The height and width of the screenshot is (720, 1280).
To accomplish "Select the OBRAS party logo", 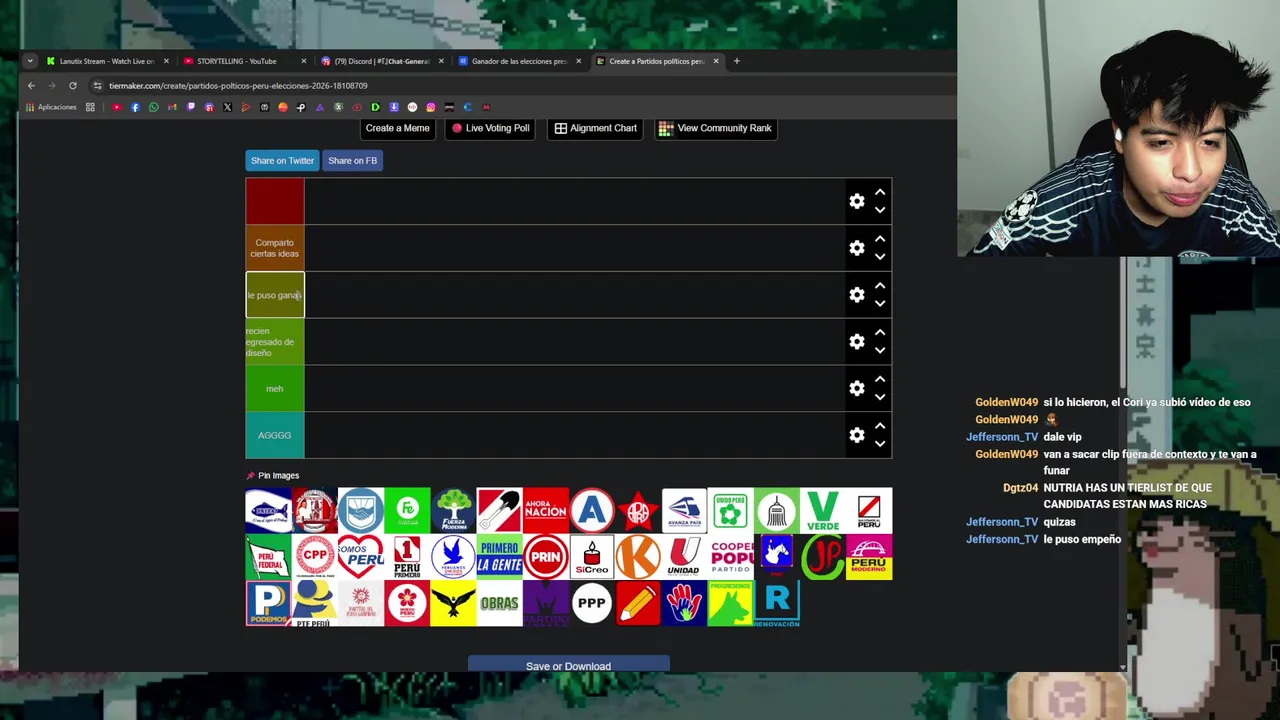I will [499, 604].
